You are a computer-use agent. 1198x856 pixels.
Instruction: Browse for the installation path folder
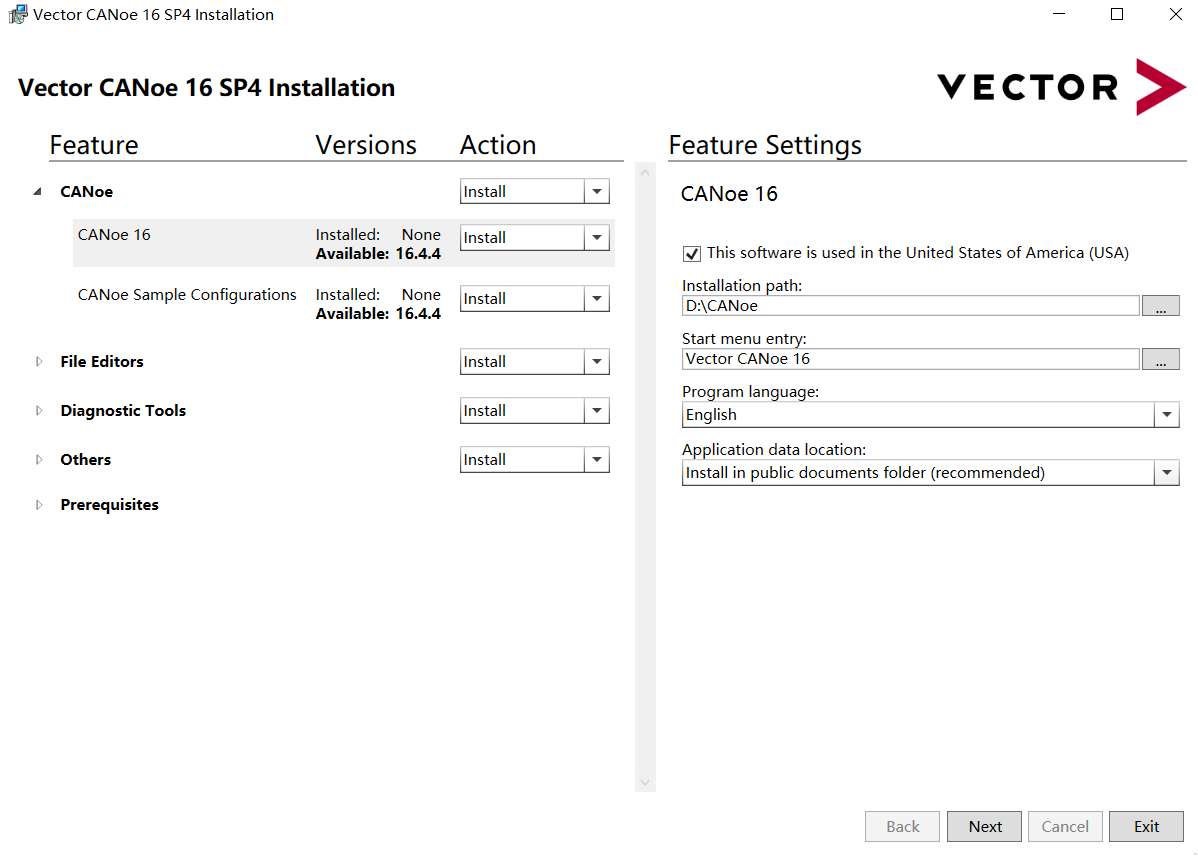1161,306
